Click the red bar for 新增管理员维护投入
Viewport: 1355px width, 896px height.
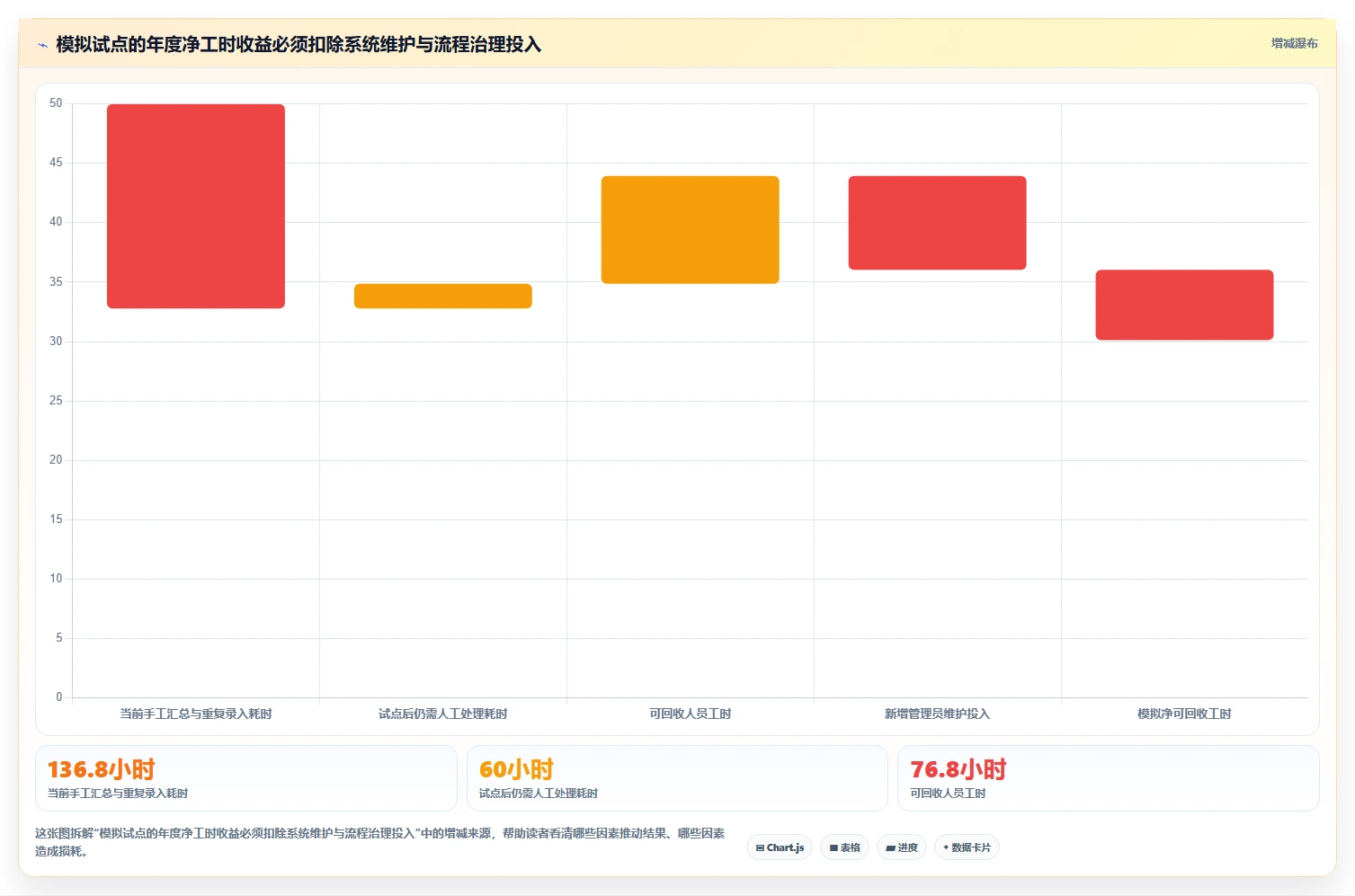[937, 223]
